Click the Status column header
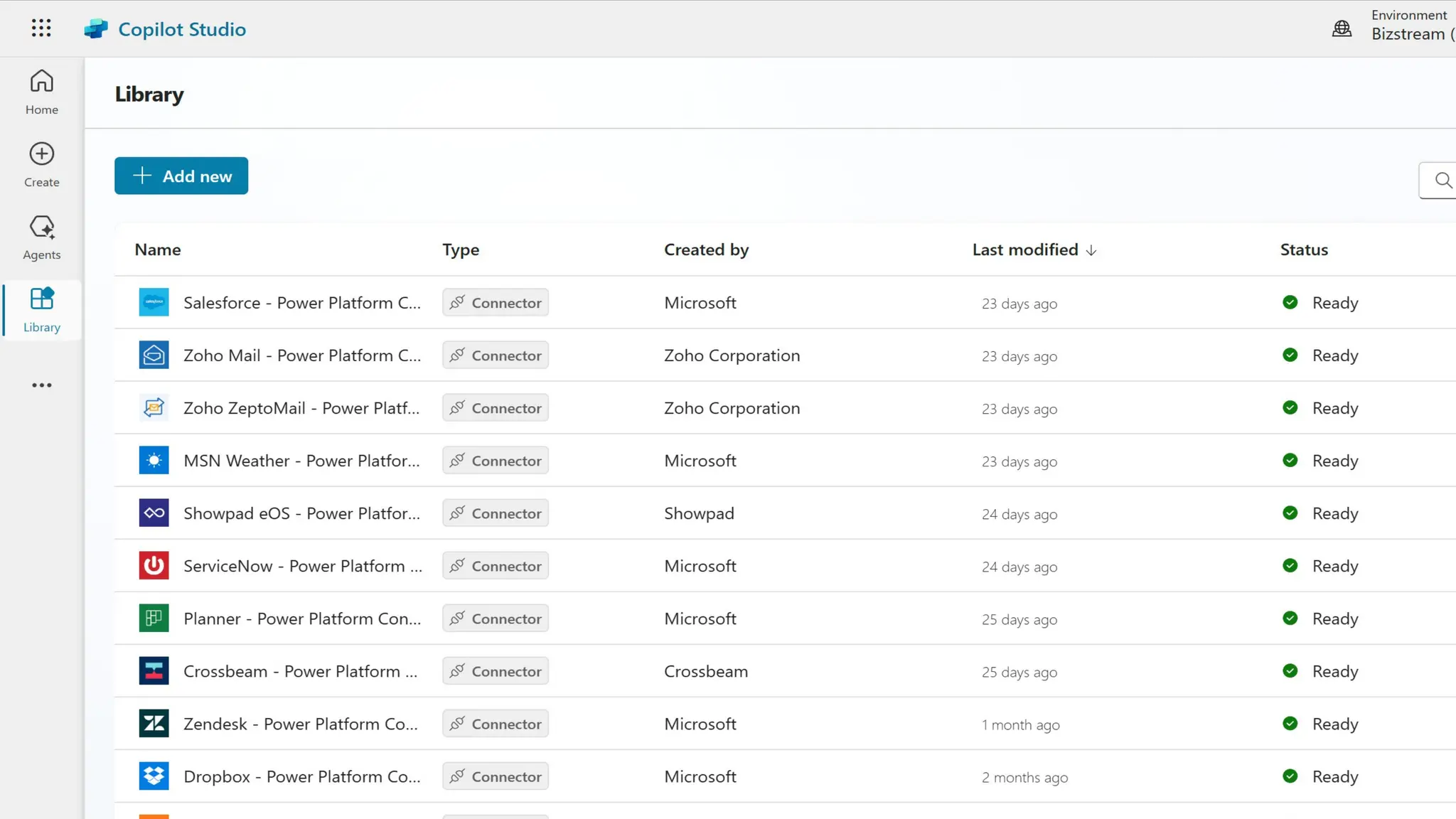This screenshot has width=1456, height=819. tap(1304, 250)
